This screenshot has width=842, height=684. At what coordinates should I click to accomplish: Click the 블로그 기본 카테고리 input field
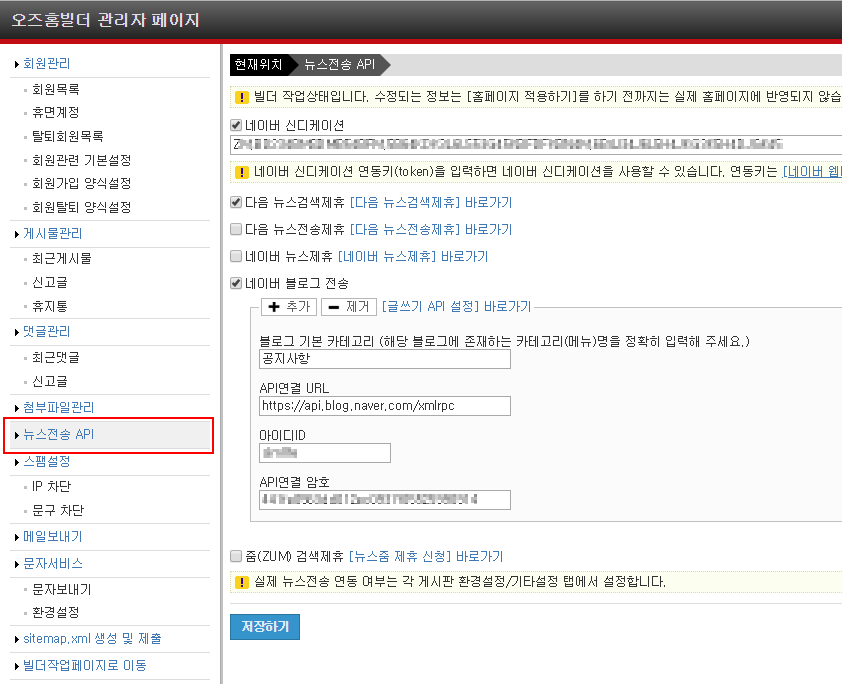click(x=384, y=359)
